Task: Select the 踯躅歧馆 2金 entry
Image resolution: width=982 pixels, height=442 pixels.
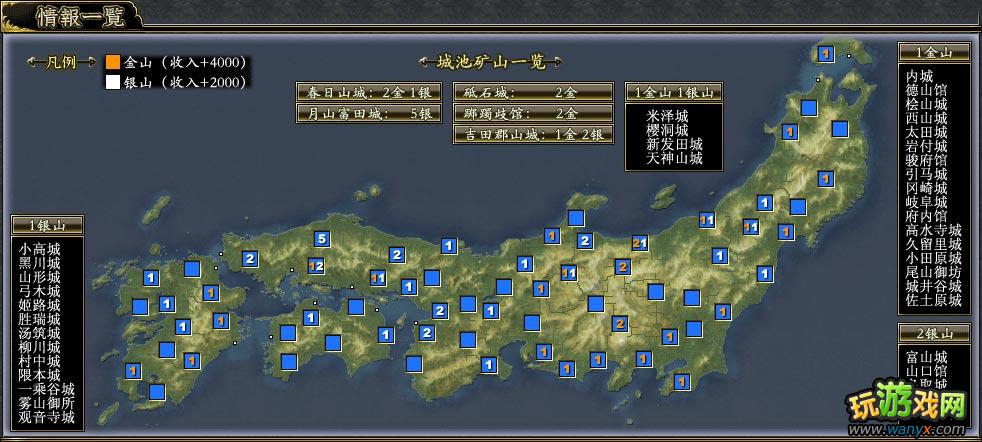Action: coord(532,113)
